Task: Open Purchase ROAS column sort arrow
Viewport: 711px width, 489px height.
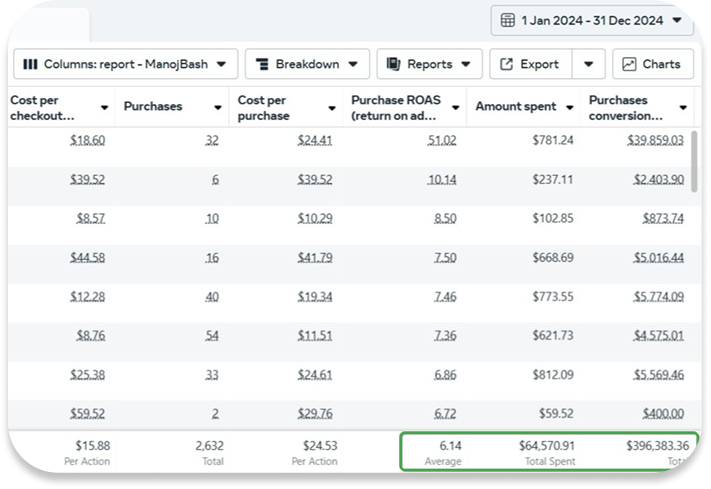Action: [454, 108]
